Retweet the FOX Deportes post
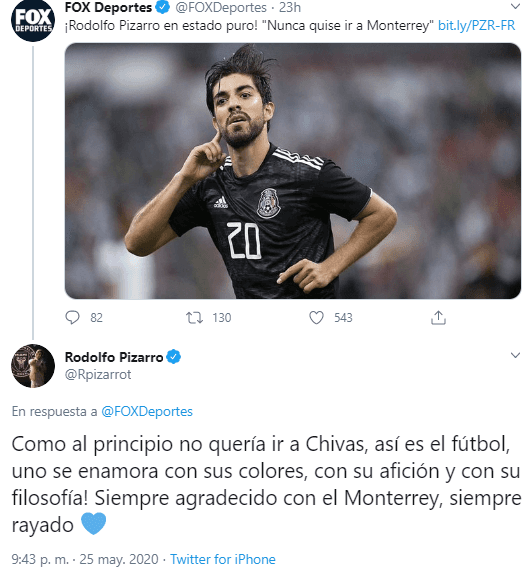Screen dimensions: 530x574 tap(194, 318)
